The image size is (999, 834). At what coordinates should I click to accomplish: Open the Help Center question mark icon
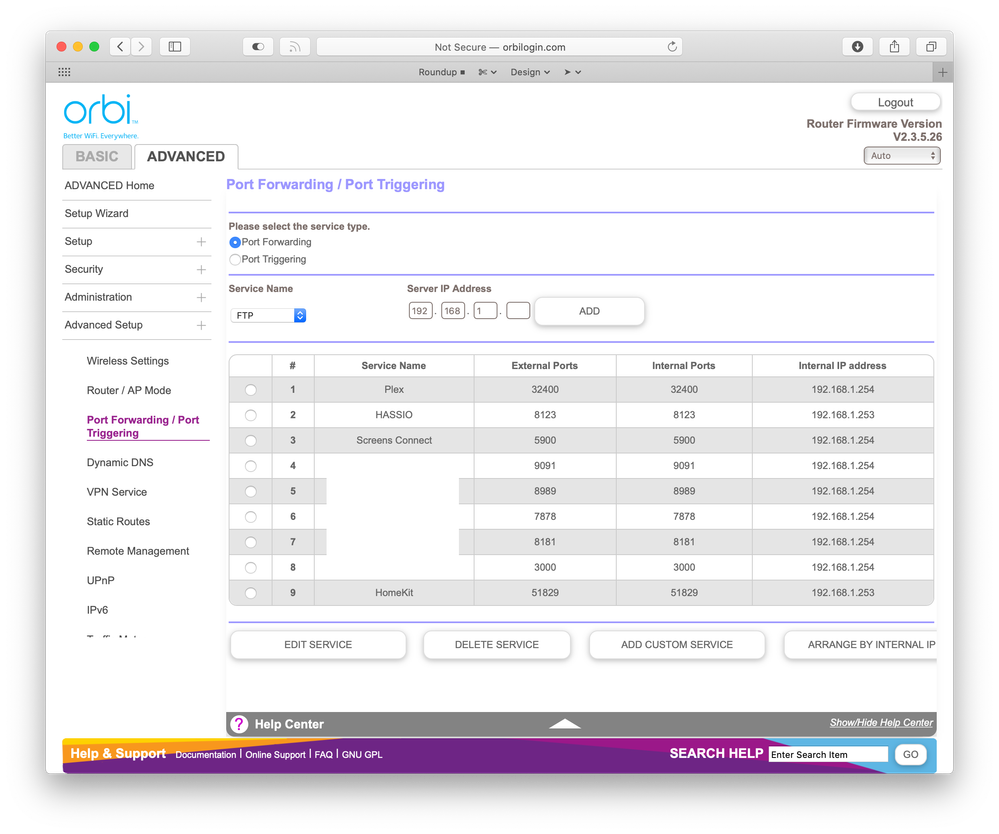coord(238,723)
